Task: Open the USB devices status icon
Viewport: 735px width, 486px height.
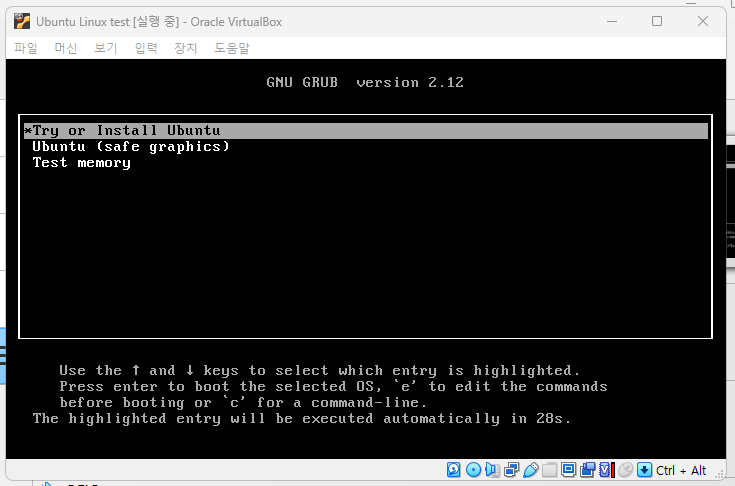Action: pyautogui.click(x=531, y=470)
